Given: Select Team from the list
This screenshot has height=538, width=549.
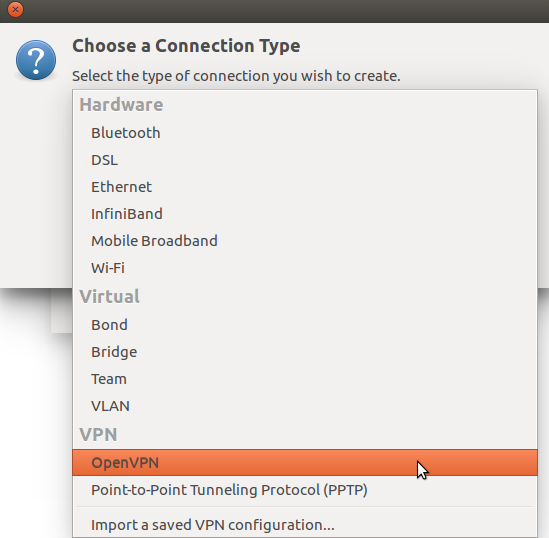Looking at the screenshot, I should click(x=305, y=379).
